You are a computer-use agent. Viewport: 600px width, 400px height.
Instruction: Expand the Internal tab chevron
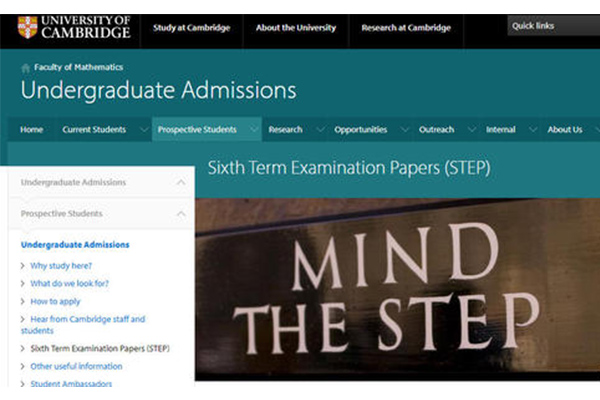click(x=532, y=129)
